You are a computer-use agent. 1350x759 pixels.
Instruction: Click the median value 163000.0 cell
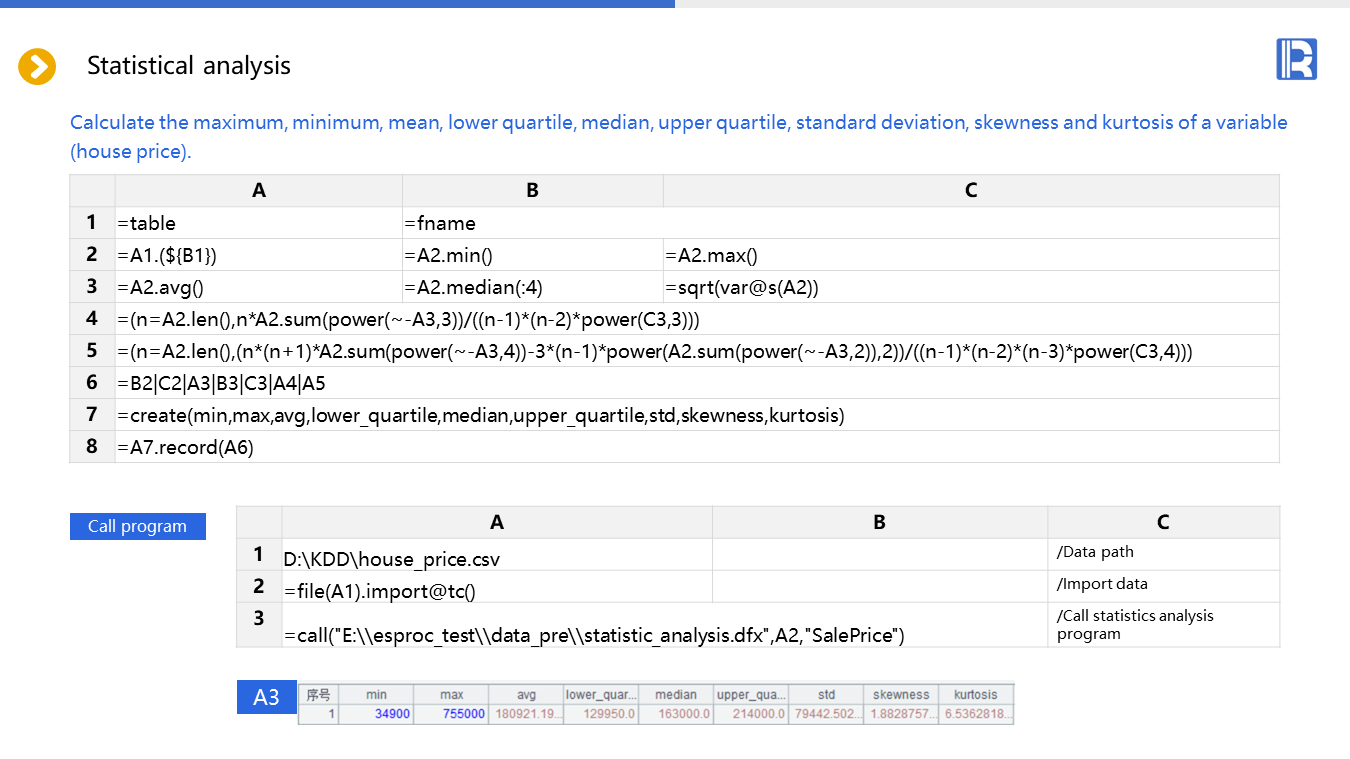676,714
